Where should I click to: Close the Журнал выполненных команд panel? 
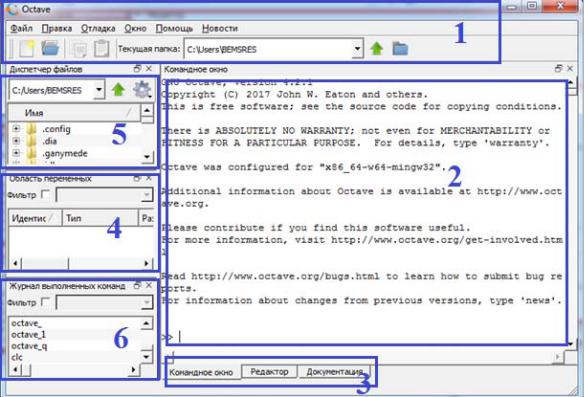coord(149,286)
